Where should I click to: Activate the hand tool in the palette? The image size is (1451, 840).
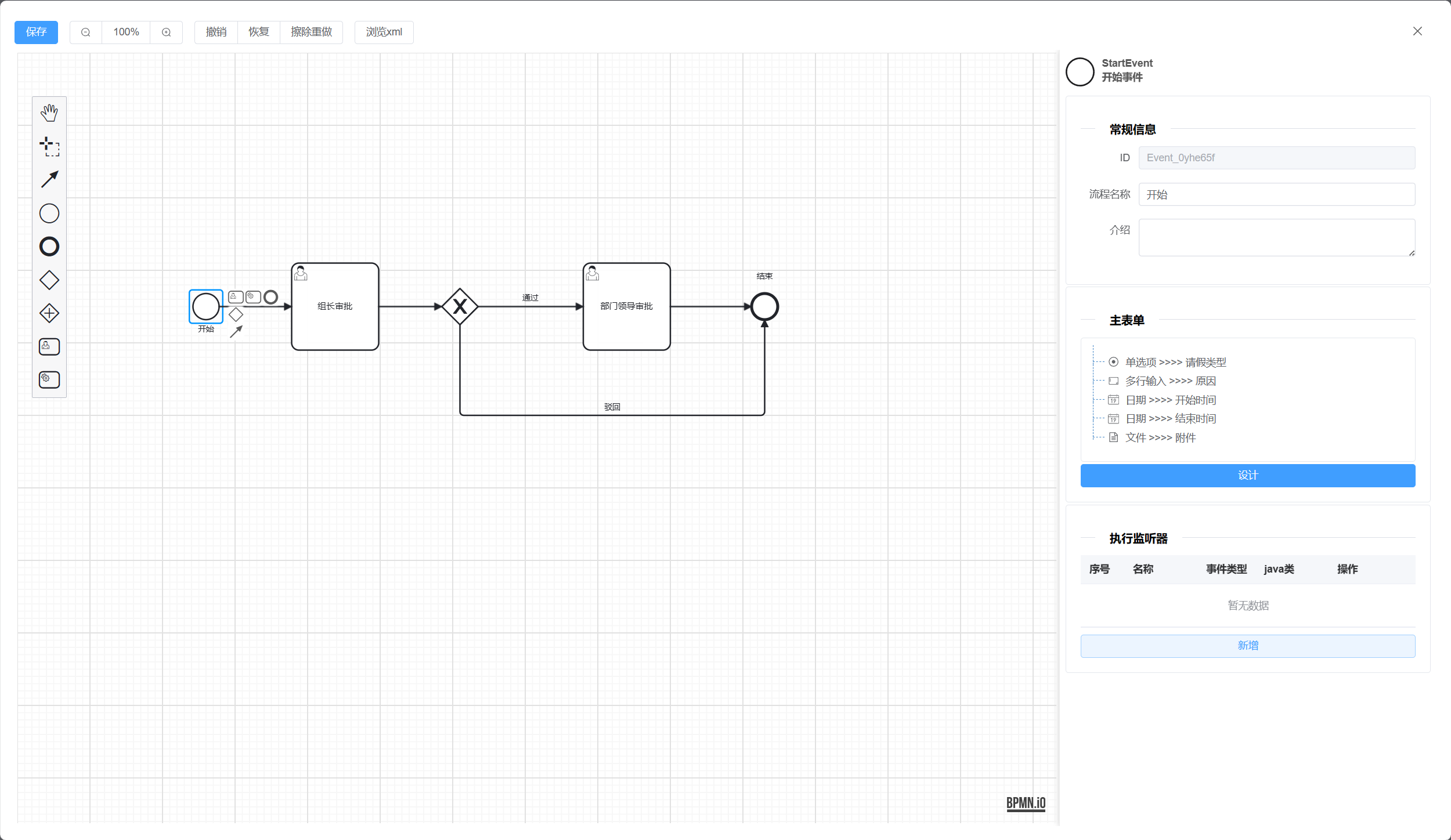click(x=49, y=113)
